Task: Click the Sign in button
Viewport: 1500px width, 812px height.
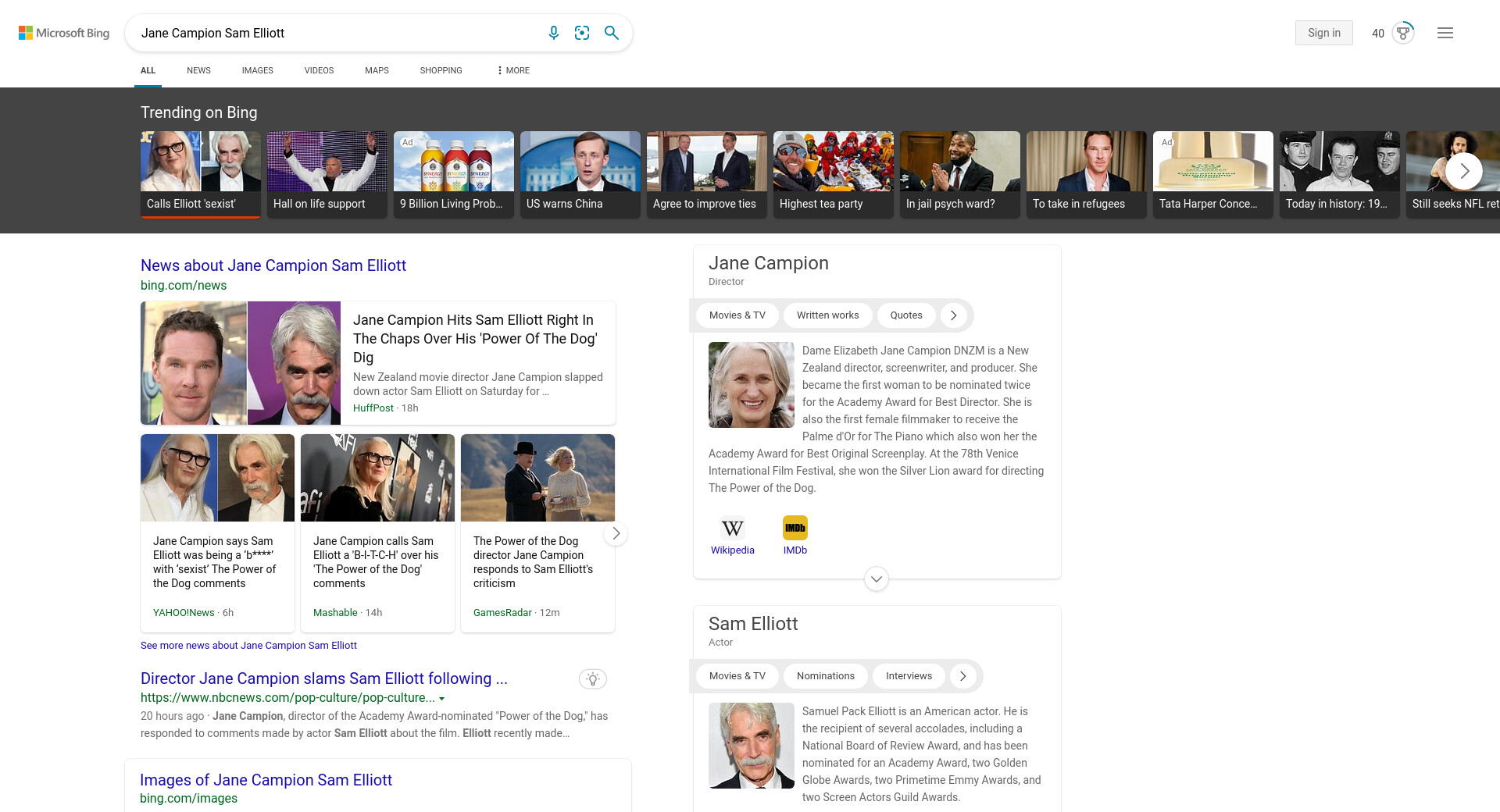Action: pos(1323,33)
